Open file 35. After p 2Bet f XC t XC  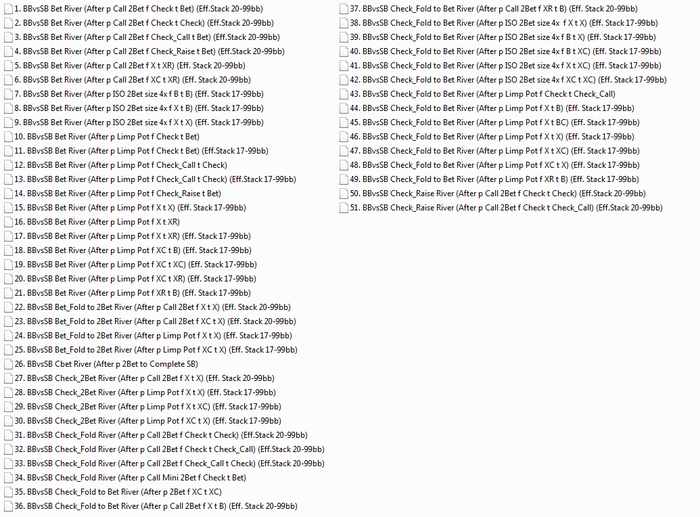pyautogui.click(x=118, y=492)
